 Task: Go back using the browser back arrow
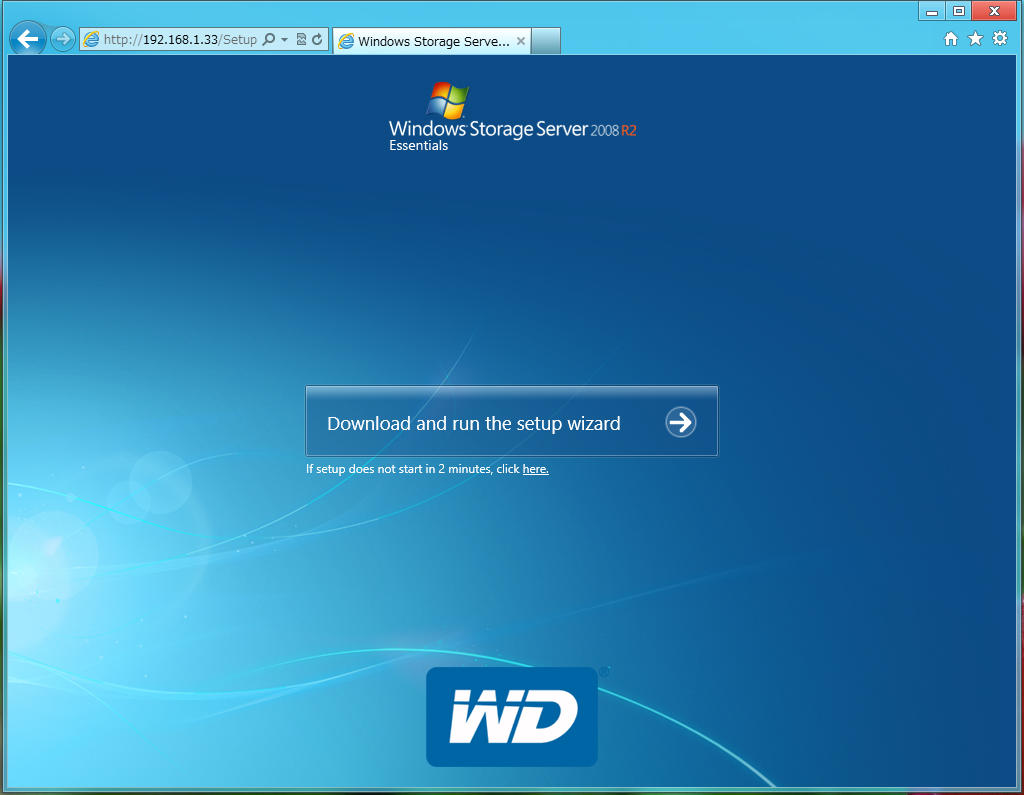click(x=27, y=39)
